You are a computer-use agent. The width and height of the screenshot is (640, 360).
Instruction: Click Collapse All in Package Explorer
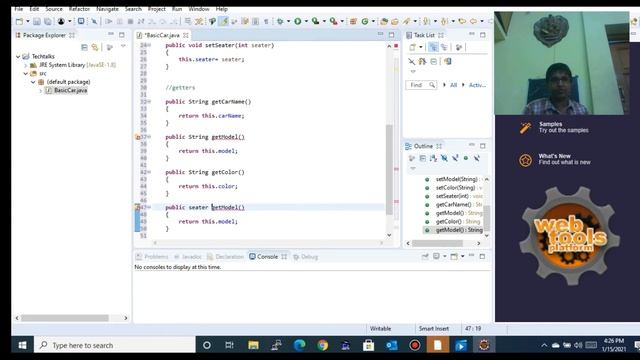pyautogui.click(x=84, y=47)
